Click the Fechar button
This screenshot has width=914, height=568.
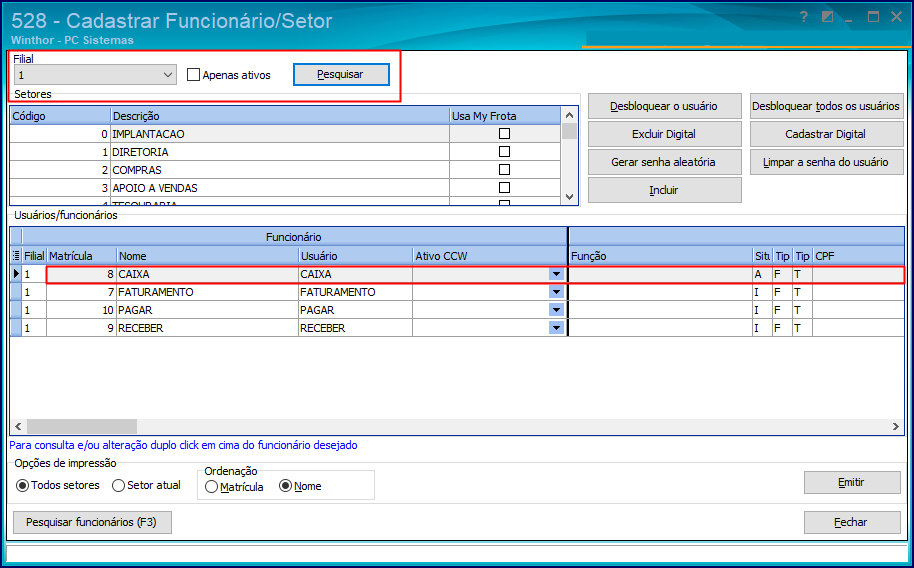(852, 523)
